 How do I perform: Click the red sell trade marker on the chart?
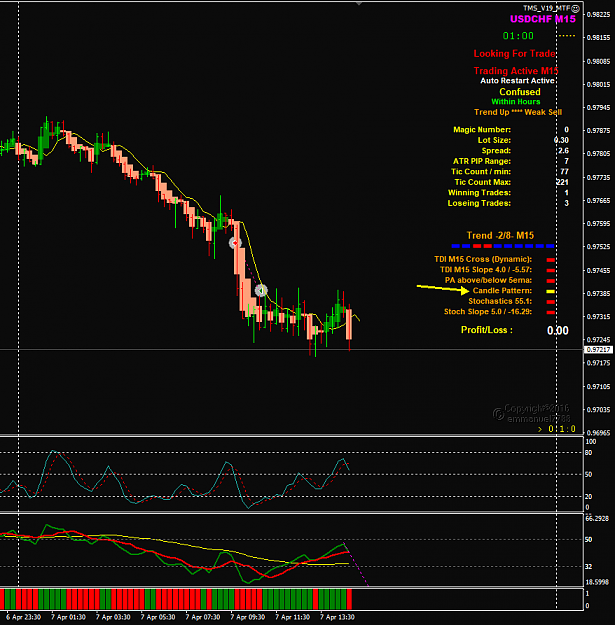[x=235, y=243]
